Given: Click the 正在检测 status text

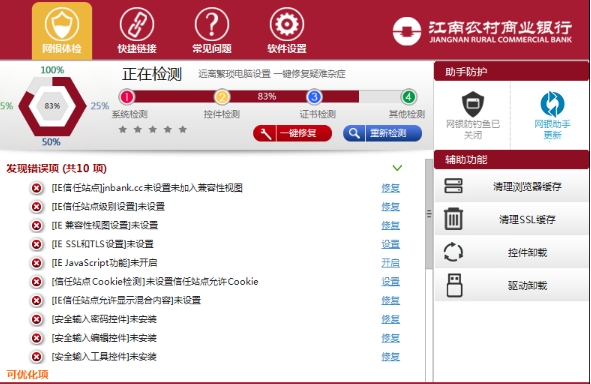Looking at the screenshot, I should coord(152,74).
